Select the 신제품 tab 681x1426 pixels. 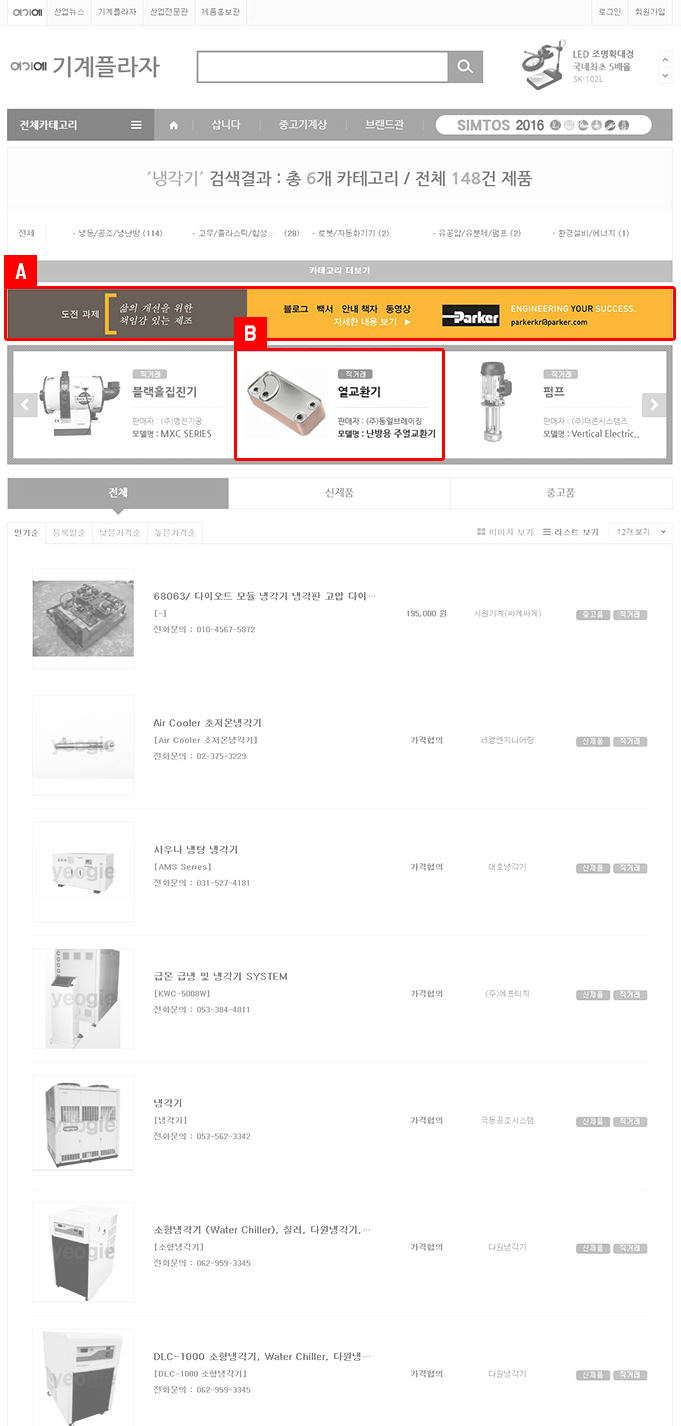[340, 493]
